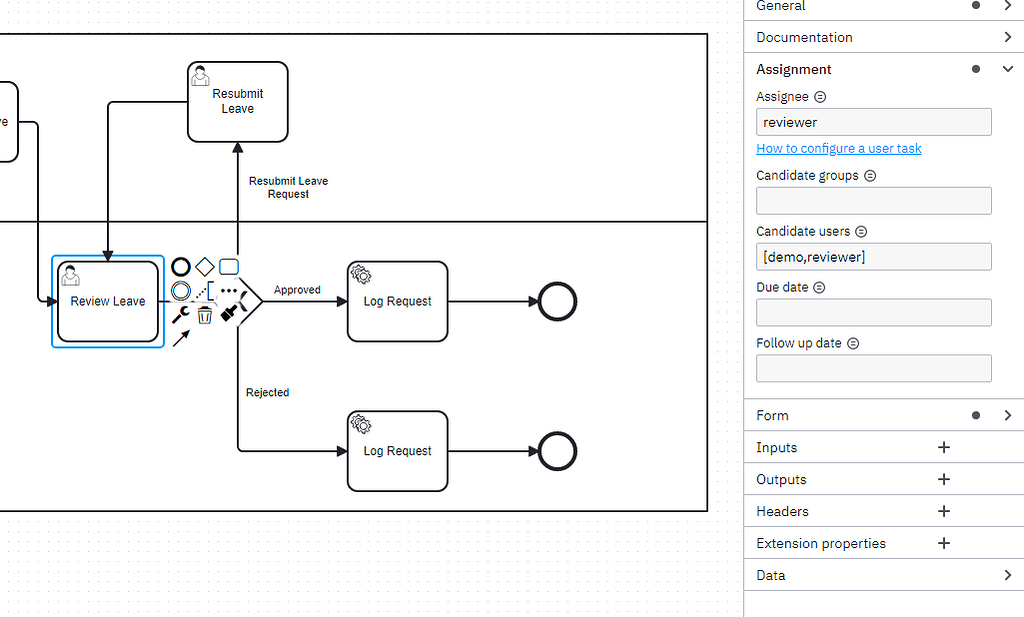
Task: Toggle FEEL expression for Candidate groups
Action: pyautogui.click(x=869, y=175)
